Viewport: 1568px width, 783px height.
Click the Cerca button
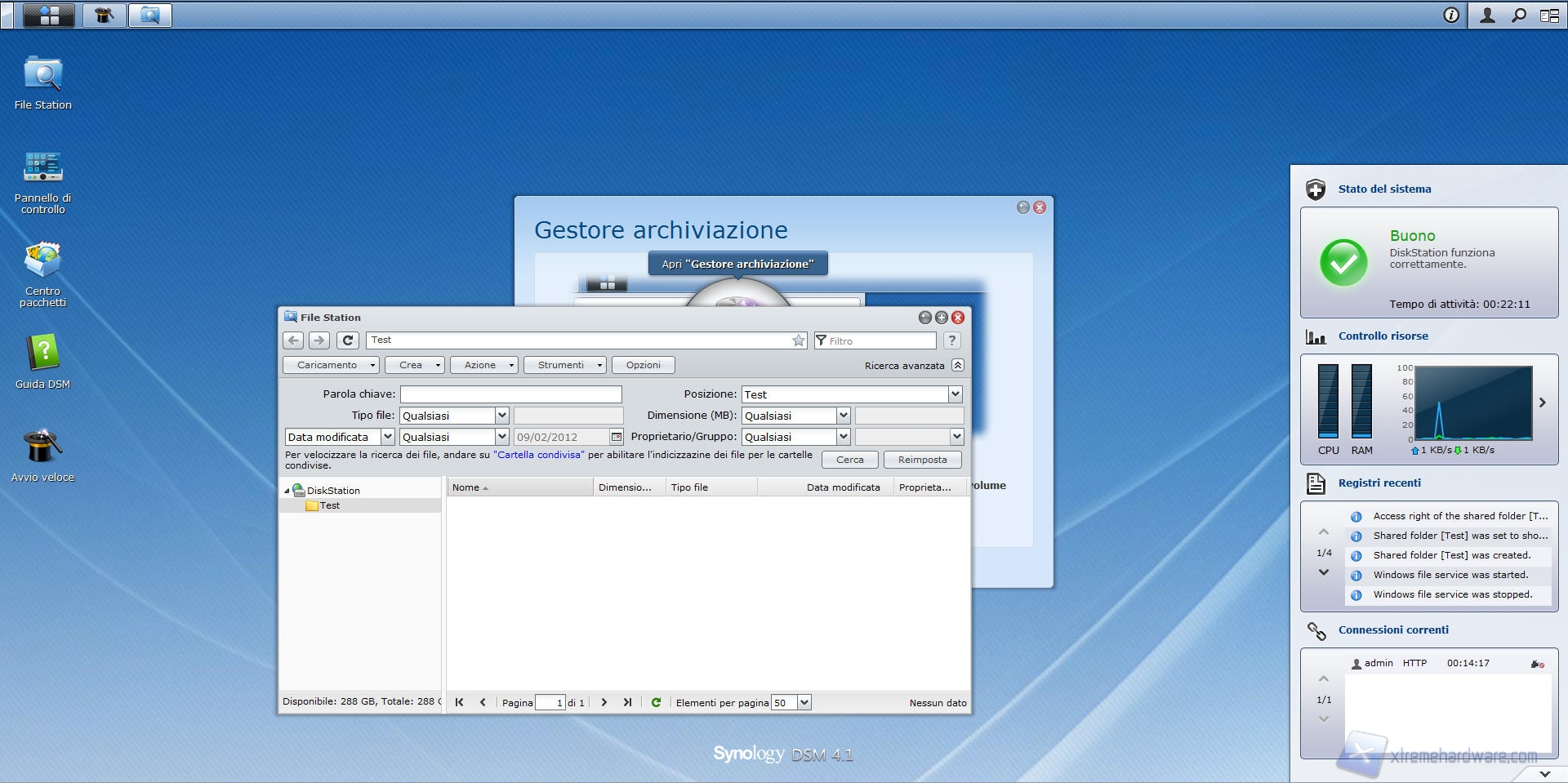(849, 460)
